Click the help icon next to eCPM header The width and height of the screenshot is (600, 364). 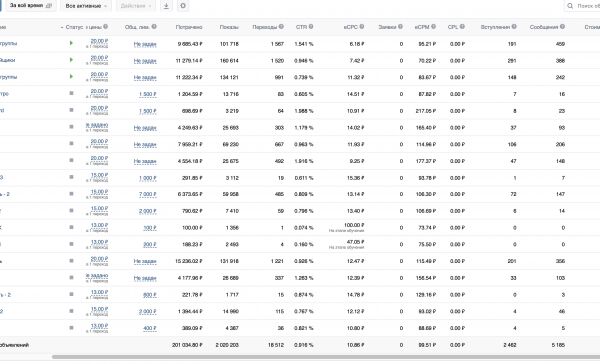[434, 26]
